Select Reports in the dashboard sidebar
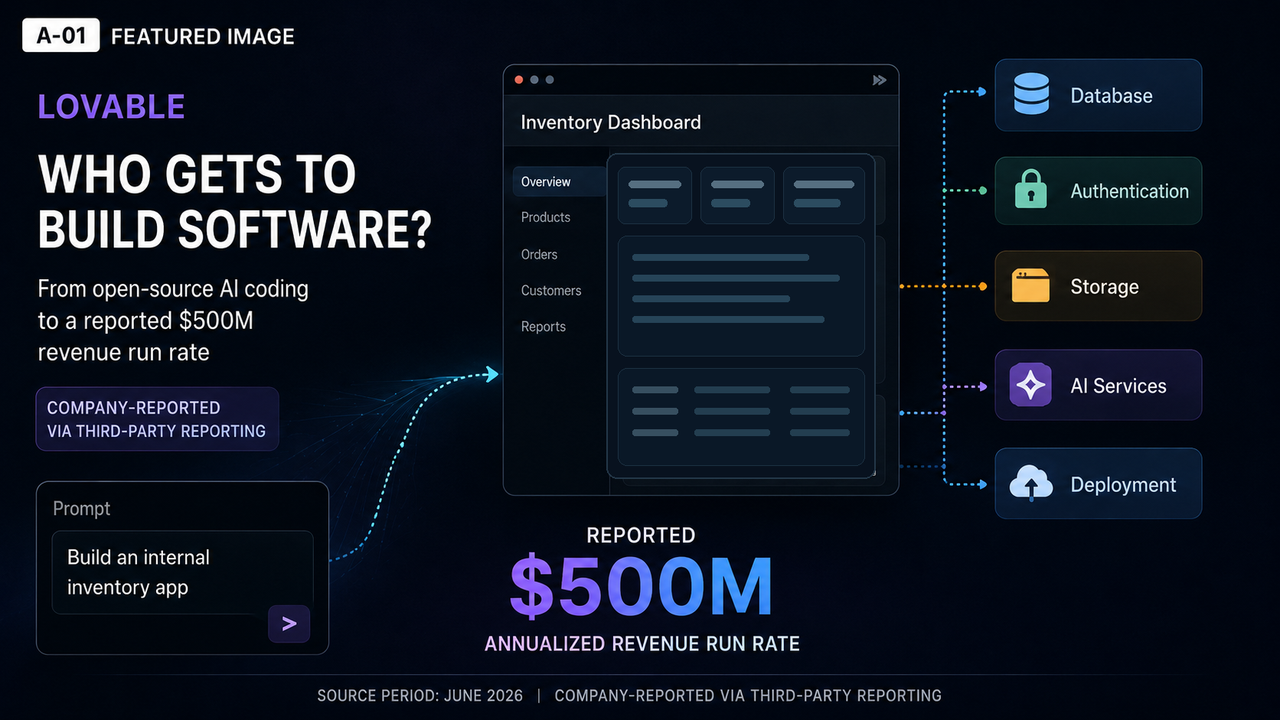 pyautogui.click(x=543, y=326)
